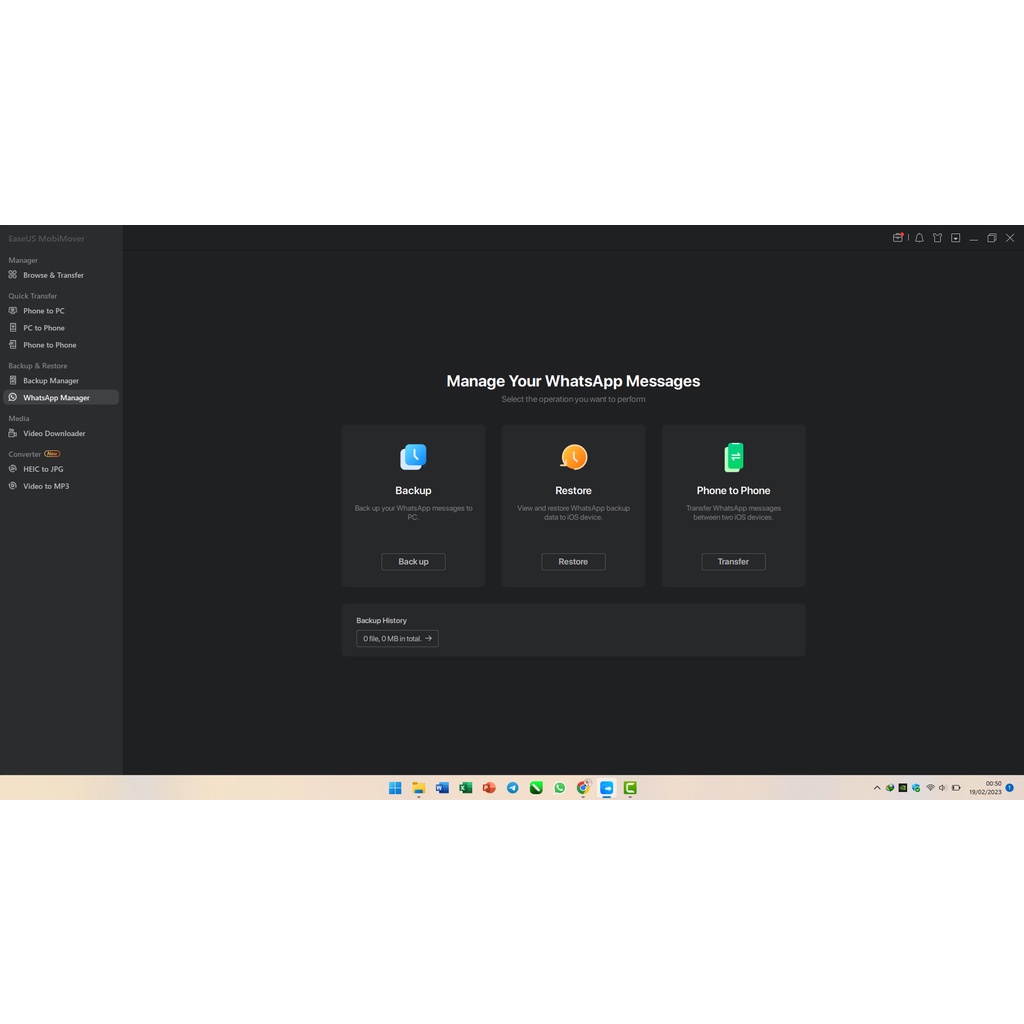Click the orange Restore clock icon
1024x1024 pixels.
tap(573, 457)
